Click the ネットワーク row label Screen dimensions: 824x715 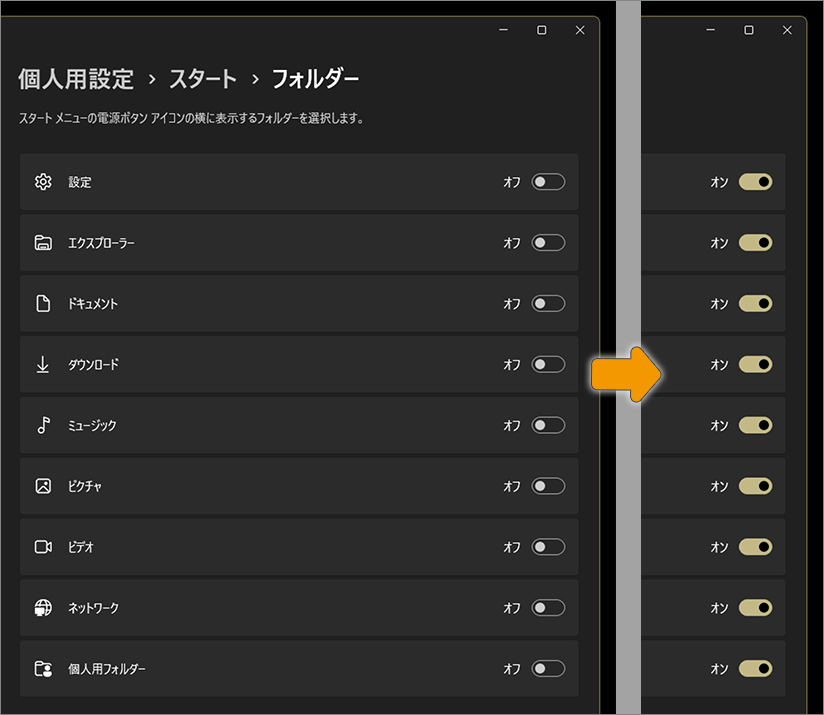94,608
